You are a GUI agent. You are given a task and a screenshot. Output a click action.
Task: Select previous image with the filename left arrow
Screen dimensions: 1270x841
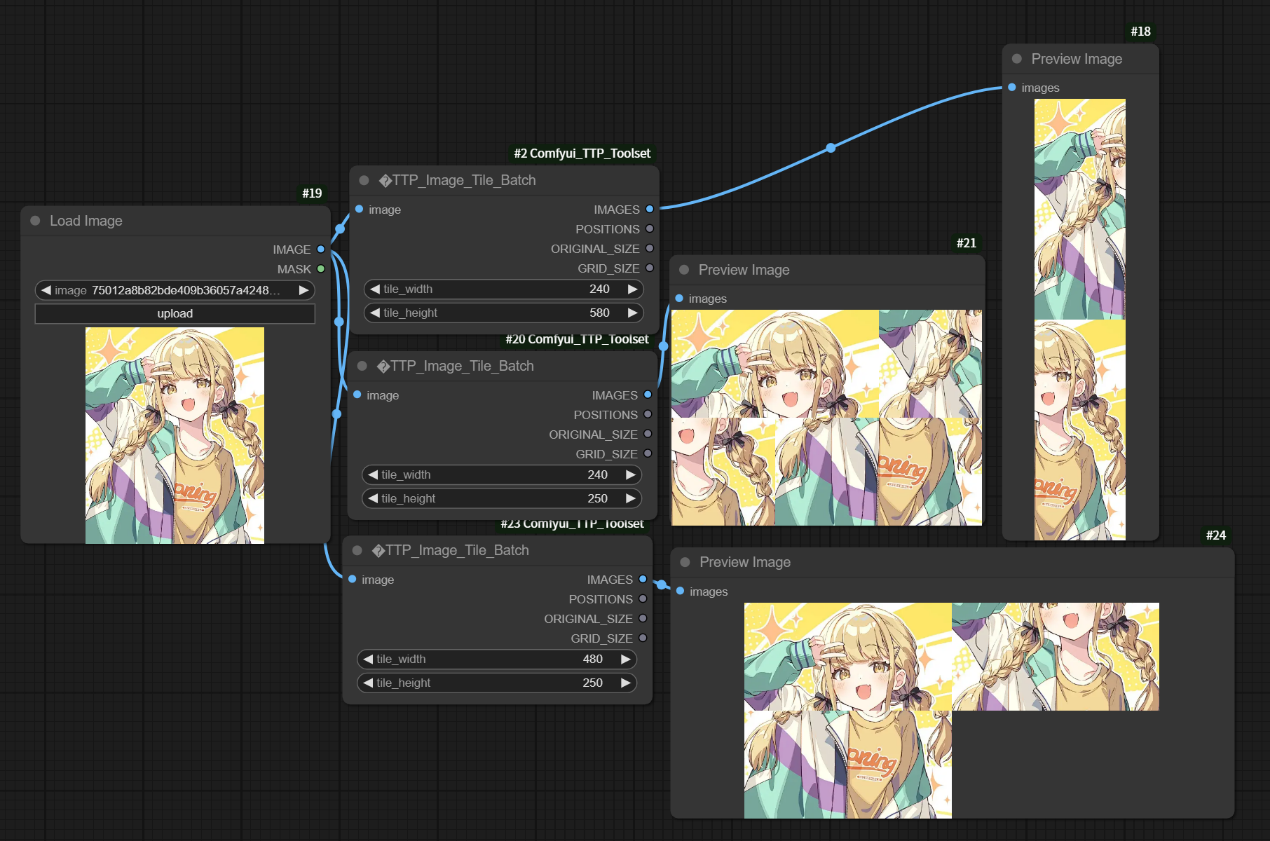(46, 290)
